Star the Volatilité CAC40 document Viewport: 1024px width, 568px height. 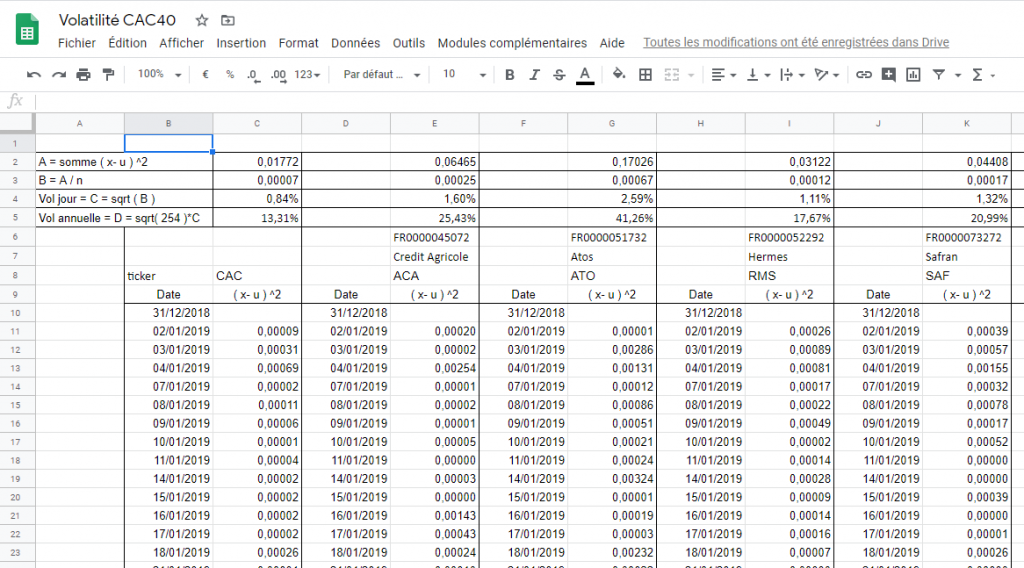point(202,20)
